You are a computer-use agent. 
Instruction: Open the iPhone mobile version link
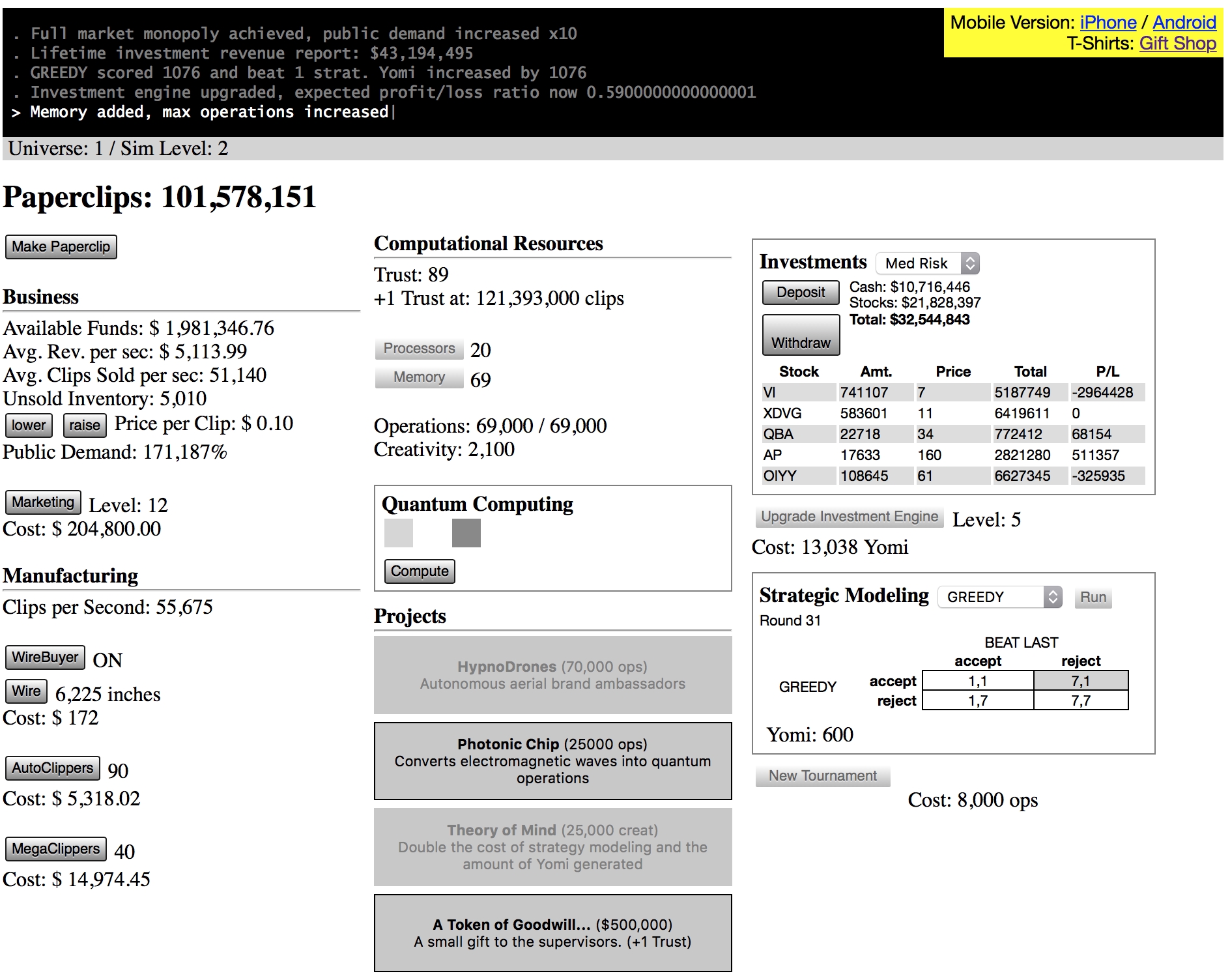click(1108, 23)
